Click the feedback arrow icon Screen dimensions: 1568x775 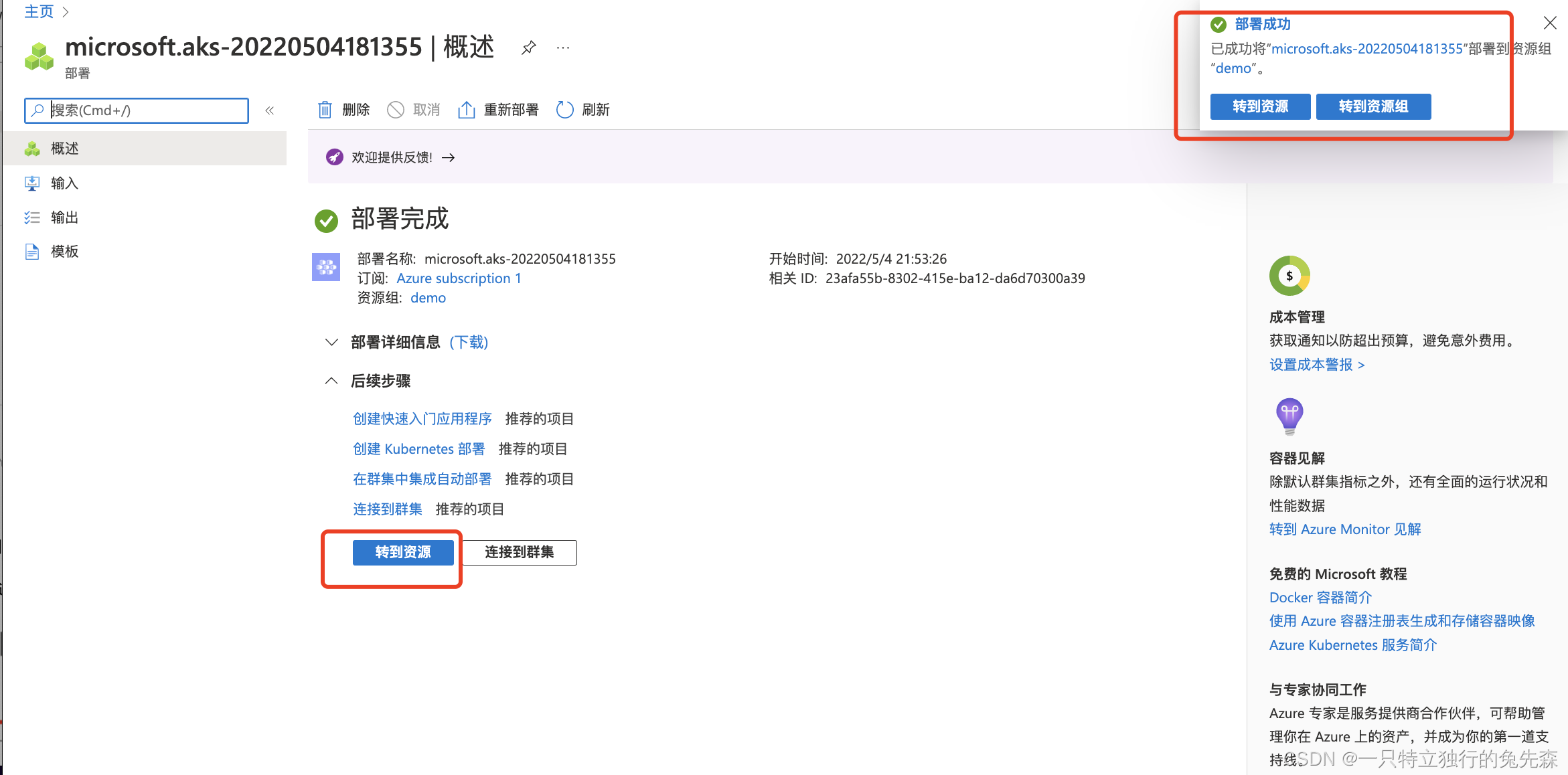(x=449, y=157)
